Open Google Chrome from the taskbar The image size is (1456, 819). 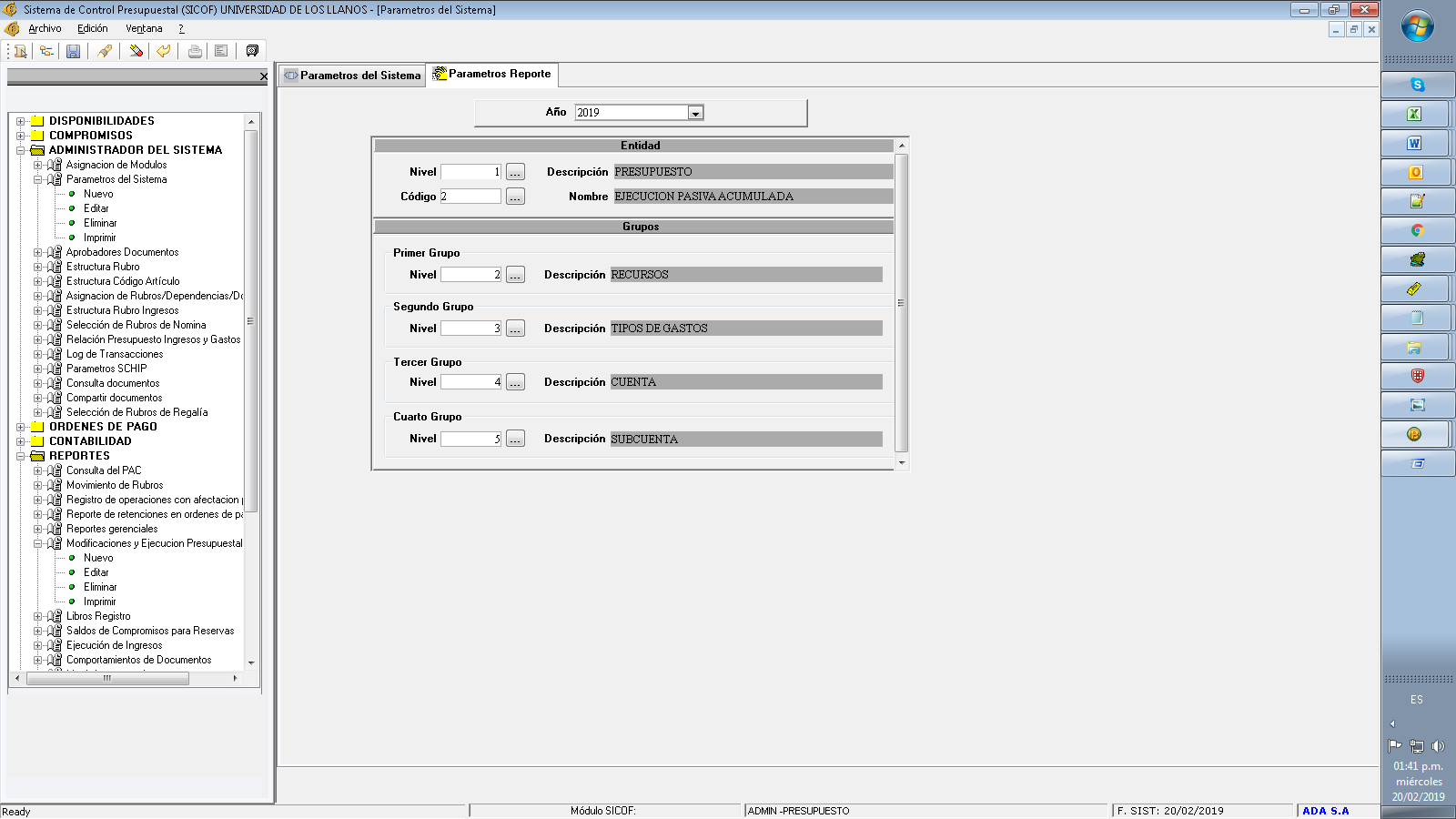pos(1416,230)
